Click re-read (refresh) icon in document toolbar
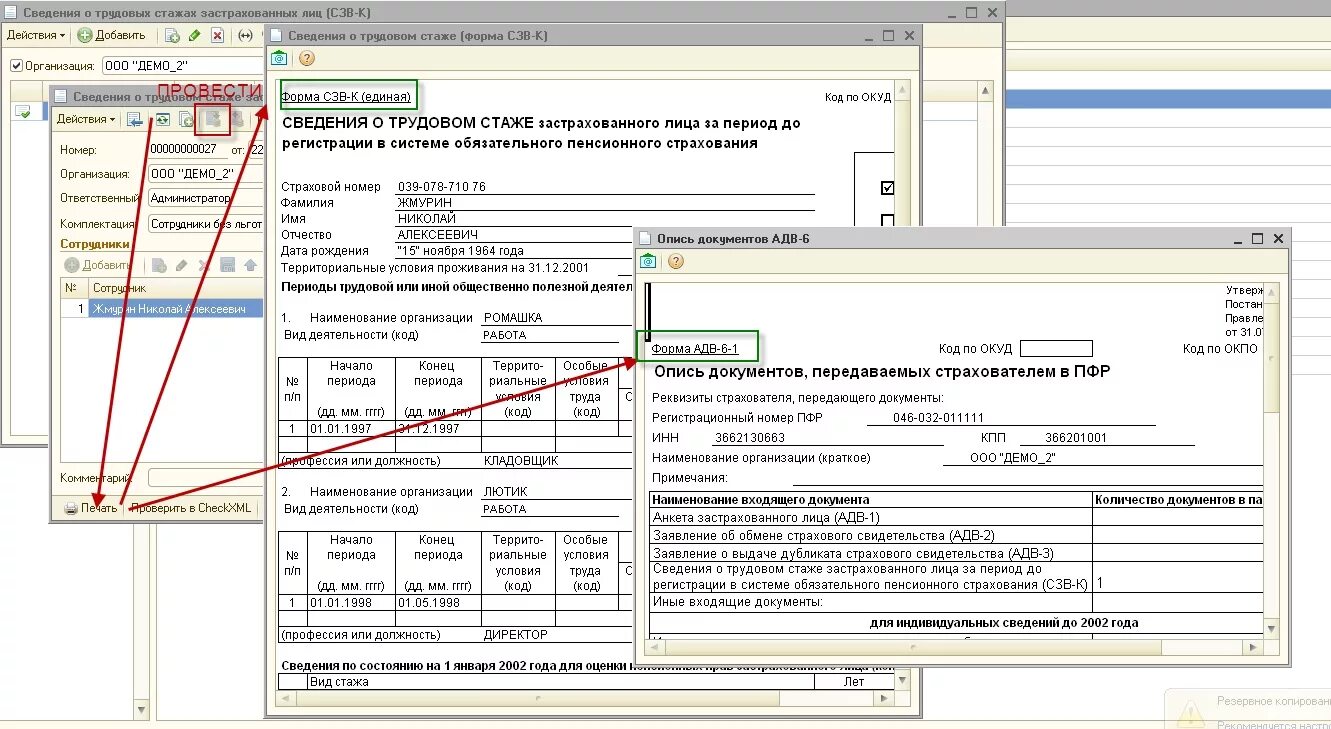1331x729 pixels. [161, 120]
